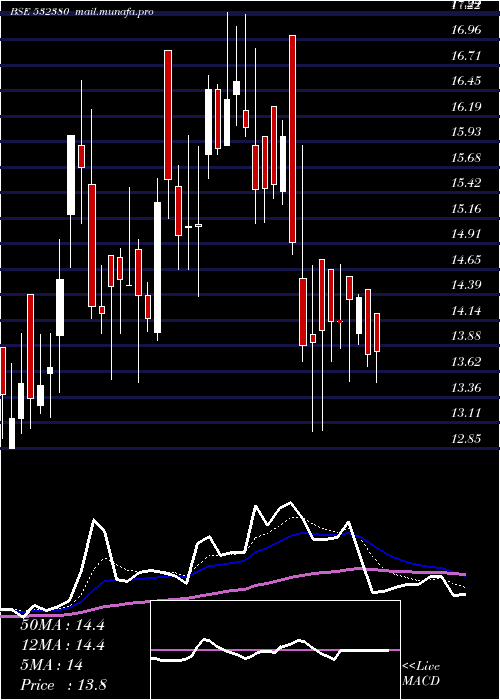The width and height of the screenshot is (500, 700).
Task: Select the 13.11 price axis label
Action: [466, 413]
